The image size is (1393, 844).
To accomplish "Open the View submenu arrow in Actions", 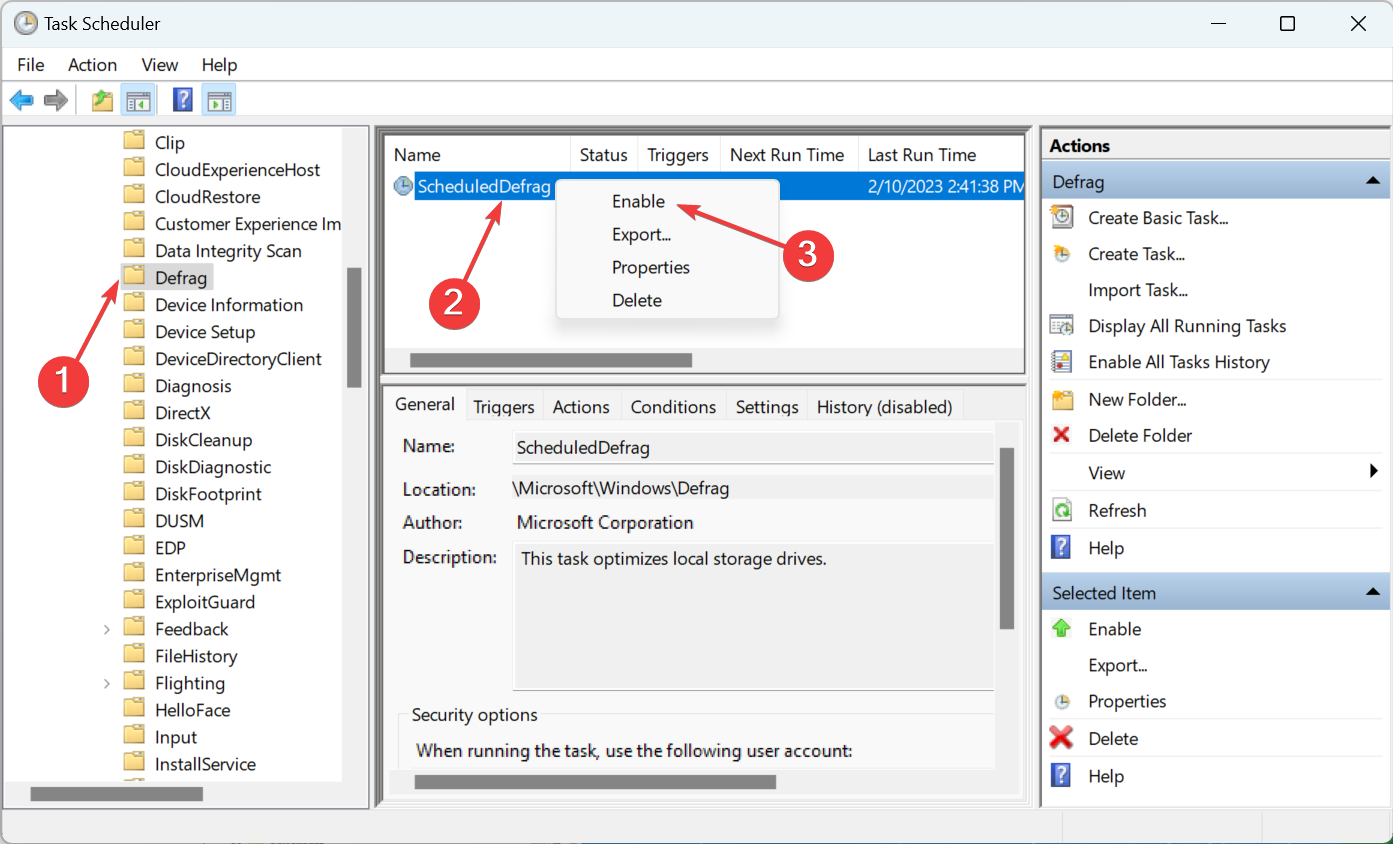I will pos(1374,472).
